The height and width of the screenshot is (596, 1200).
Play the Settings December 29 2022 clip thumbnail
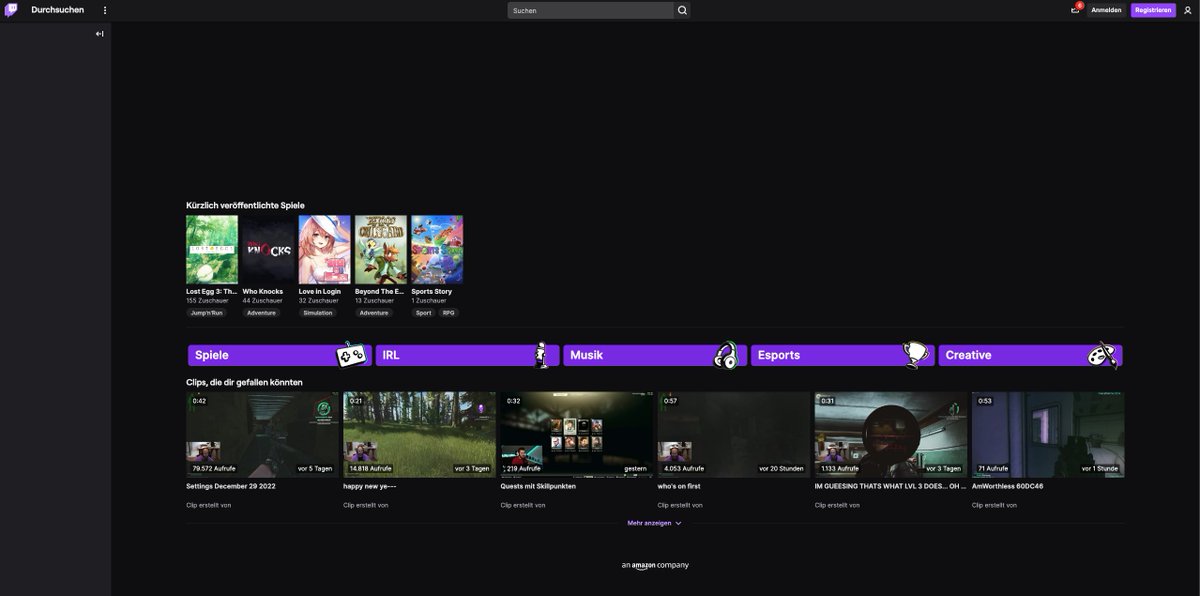click(262, 434)
